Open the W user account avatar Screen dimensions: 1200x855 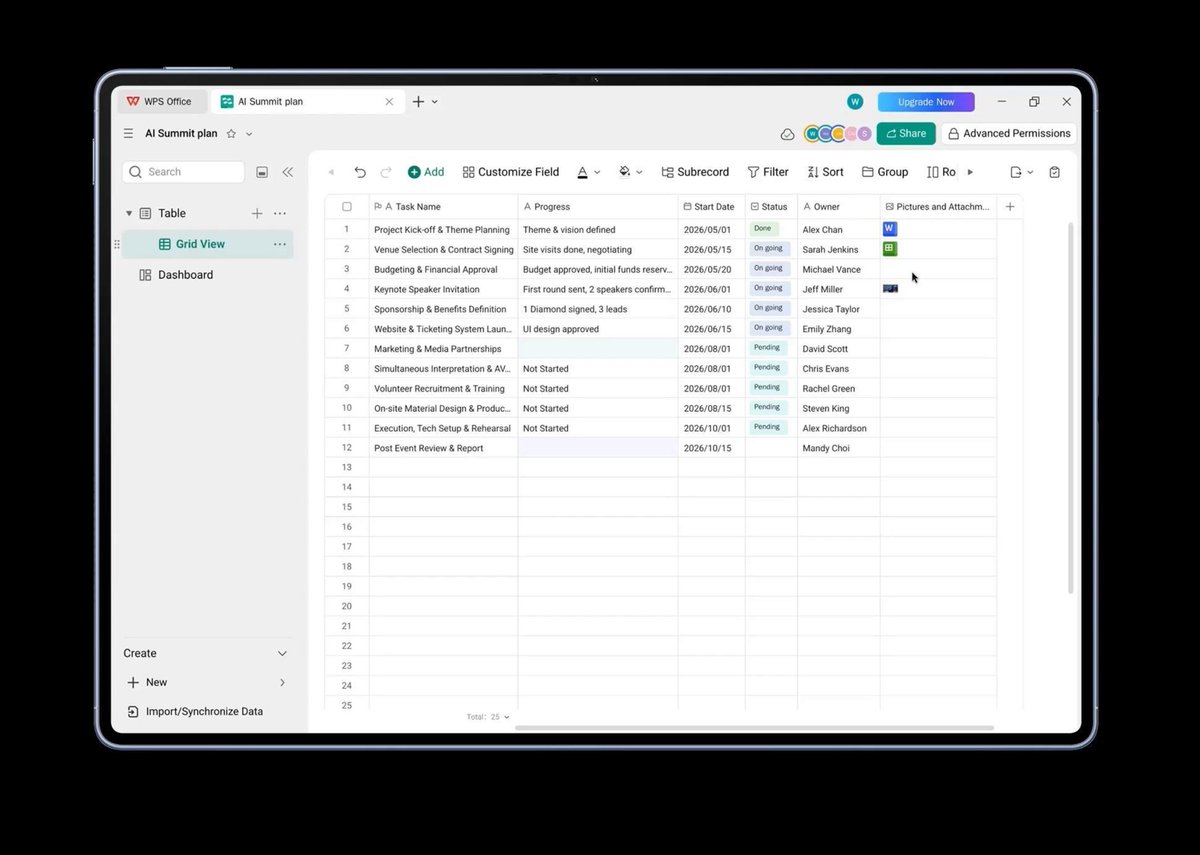854,102
